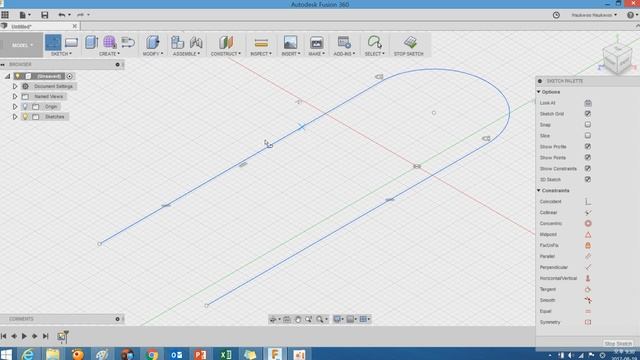Toggle the Show Constraints checkbox
Viewport: 640px width, 360px height.
pyautogui.click(x=588, y=168)
